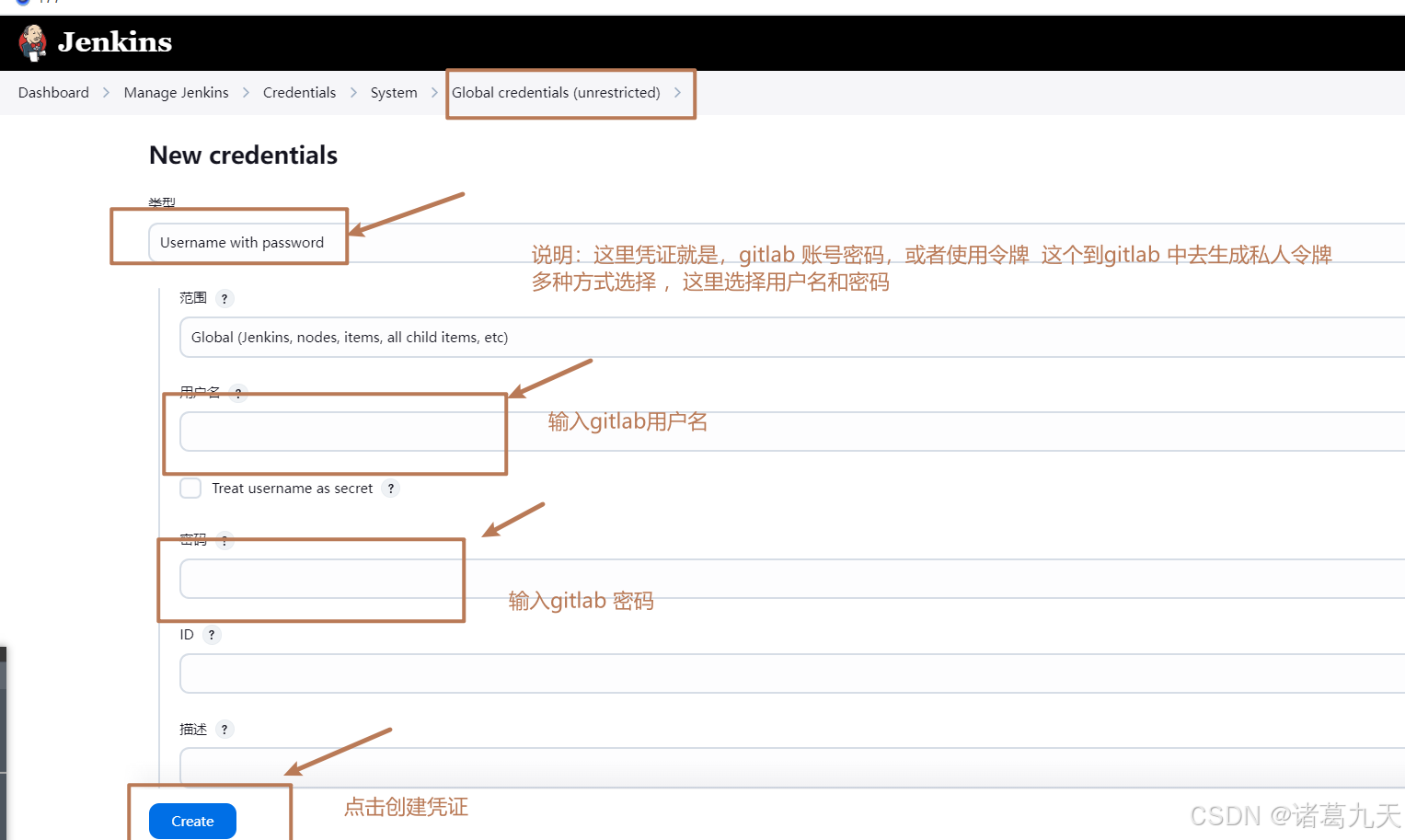Open help for Treat username as secret
This screenshot has height=840, width=1405.
click(x=390, y=489)
